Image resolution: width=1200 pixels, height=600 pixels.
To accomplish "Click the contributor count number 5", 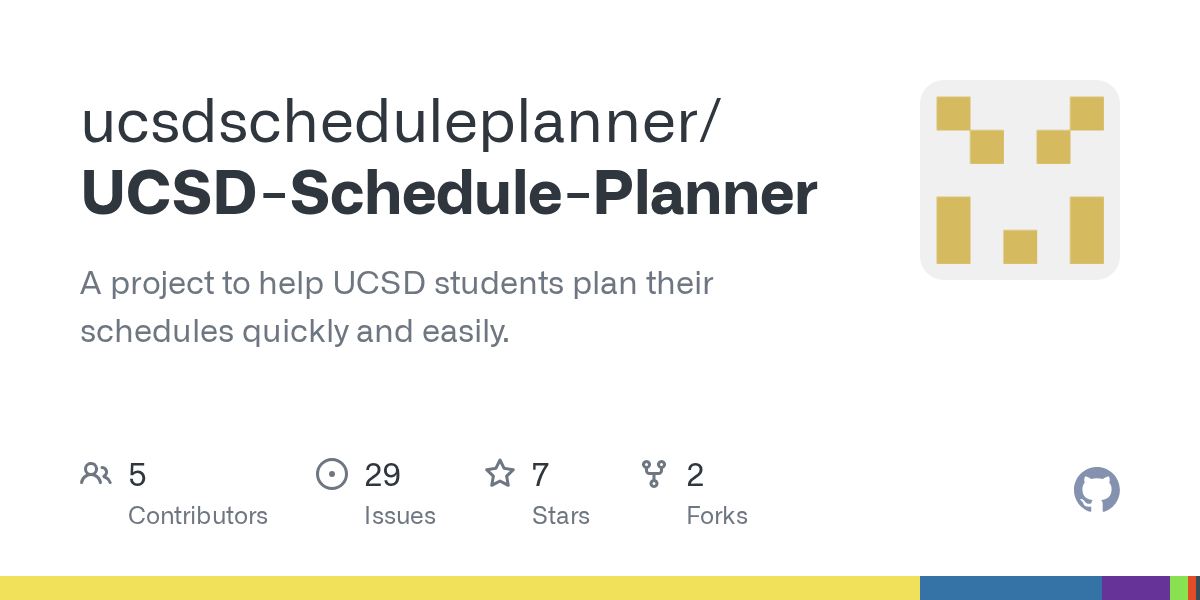I will [137, 475].
